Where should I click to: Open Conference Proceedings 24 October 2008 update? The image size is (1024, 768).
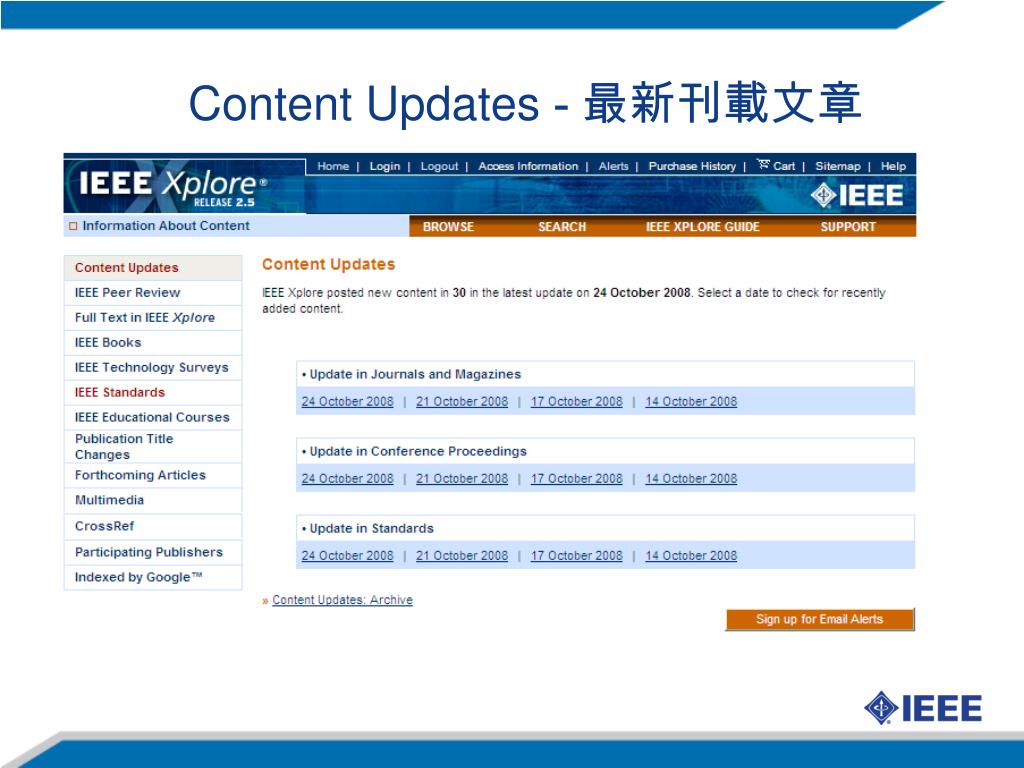[347, 479]
